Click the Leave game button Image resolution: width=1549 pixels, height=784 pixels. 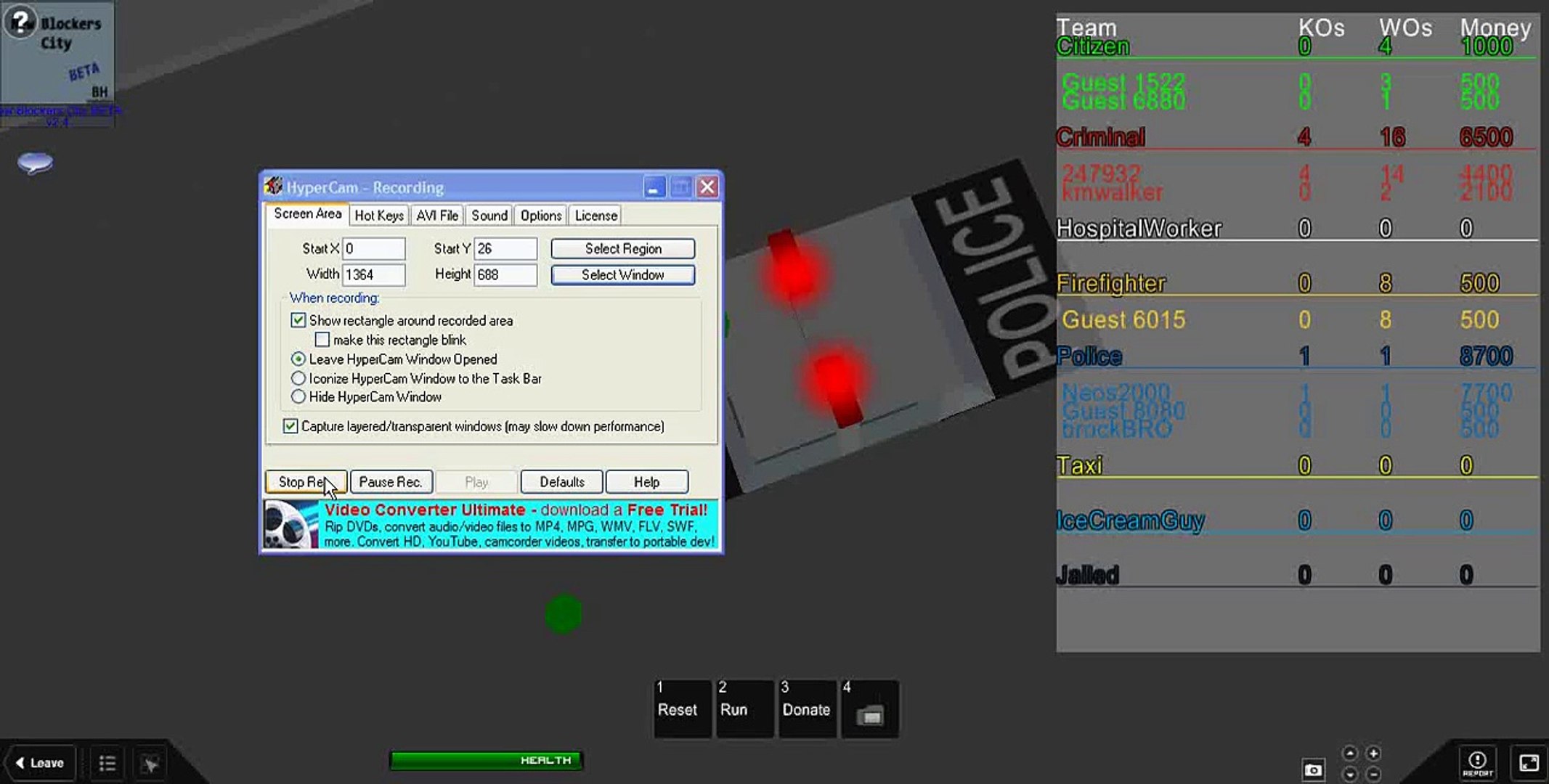(40, 763)
